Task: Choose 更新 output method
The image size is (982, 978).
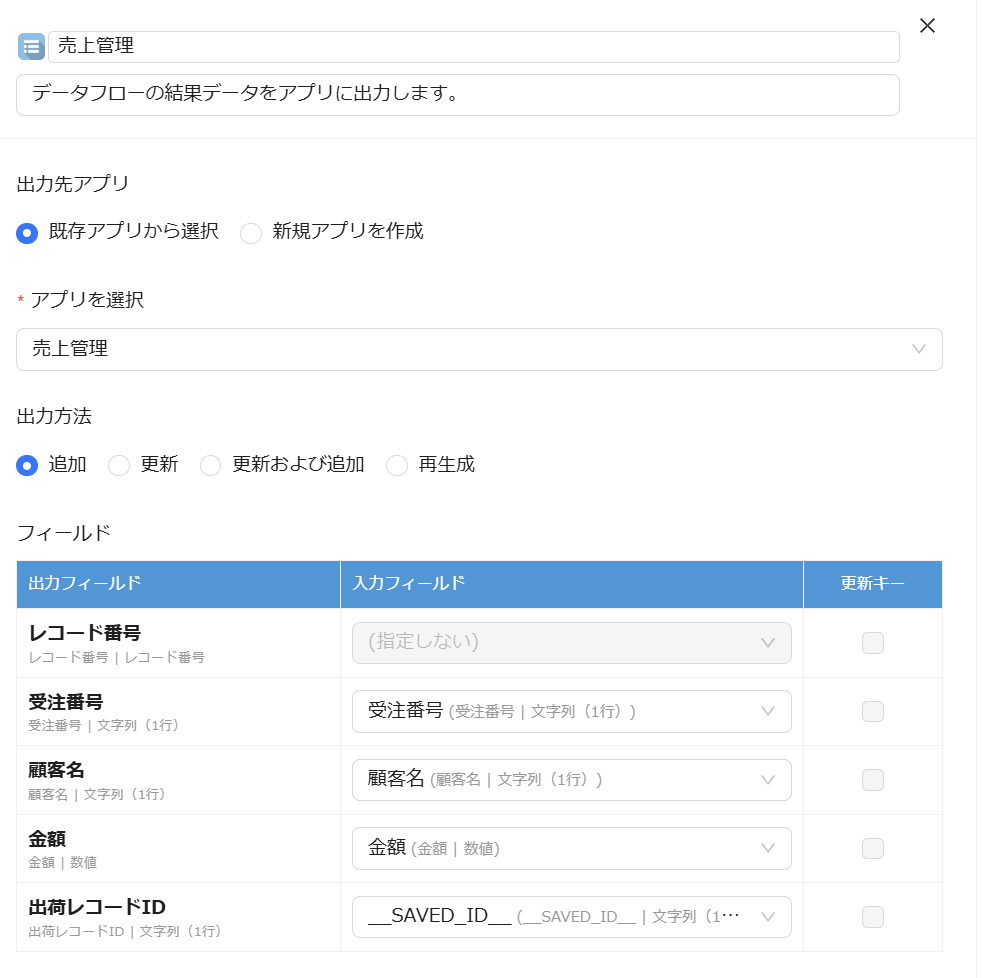Action: click(x=119, y=466)
